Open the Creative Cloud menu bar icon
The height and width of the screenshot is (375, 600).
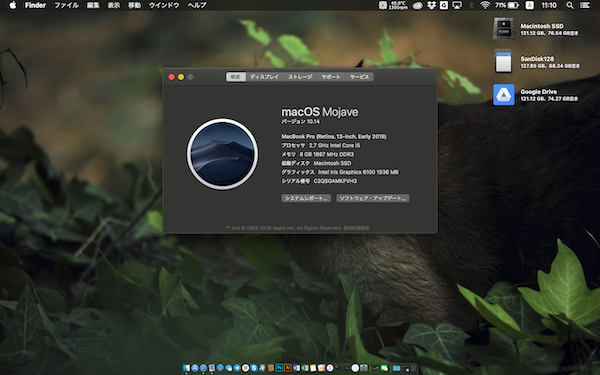(x=417, y=5)
